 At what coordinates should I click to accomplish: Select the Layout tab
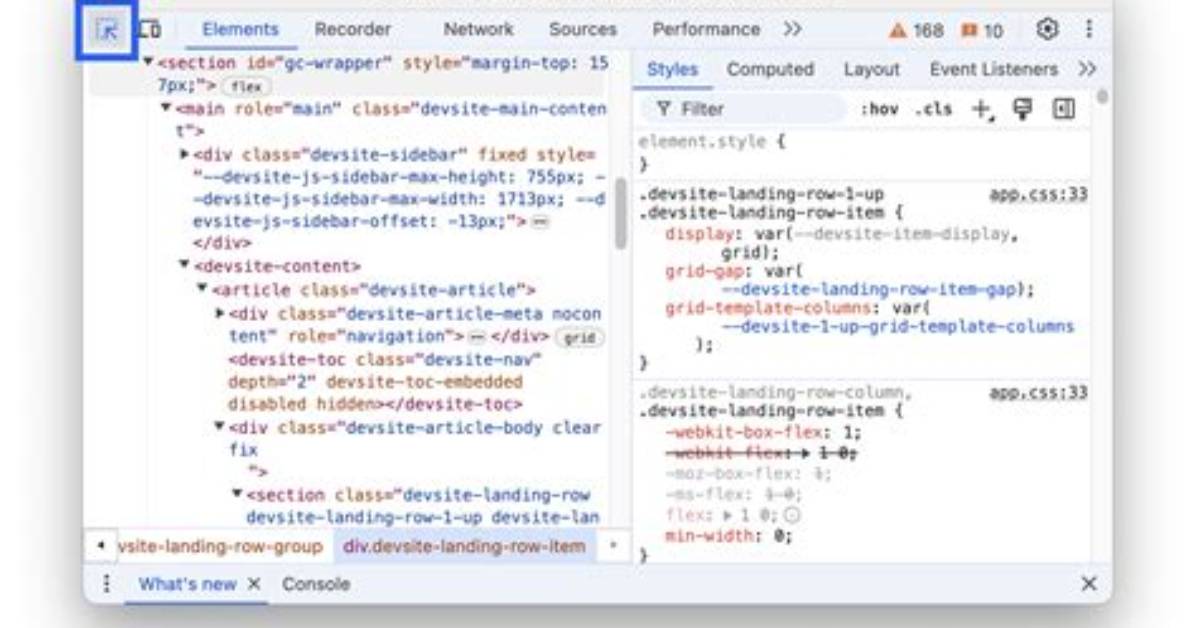[871, 69]
